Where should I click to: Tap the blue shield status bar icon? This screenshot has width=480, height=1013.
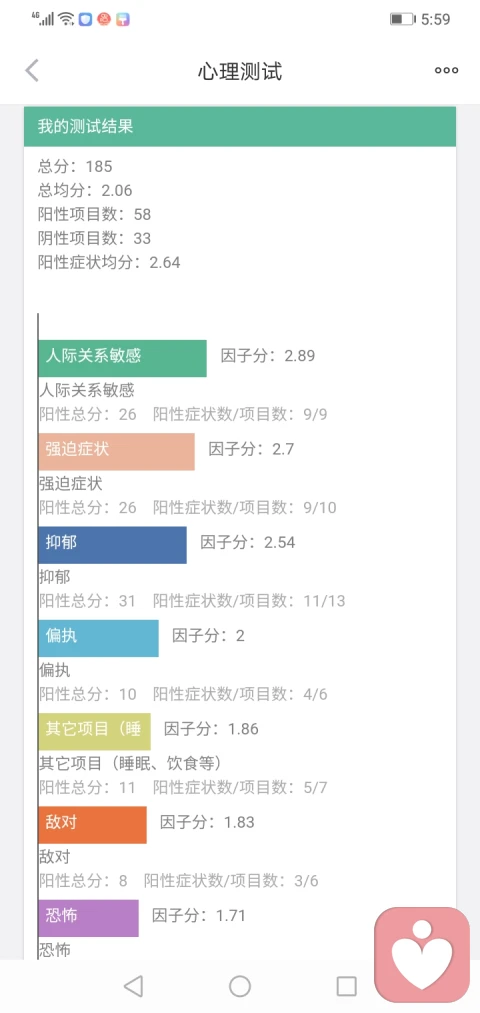85,19
